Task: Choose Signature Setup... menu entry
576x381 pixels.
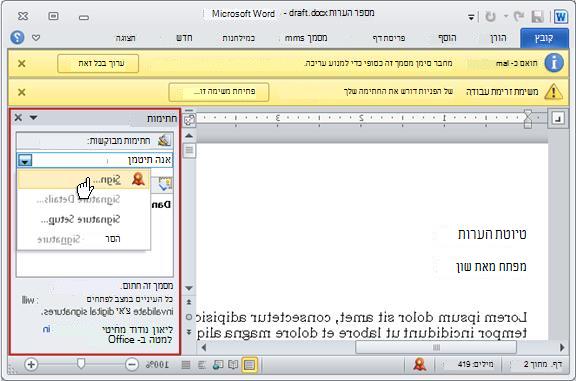Action: pos(84,219)
